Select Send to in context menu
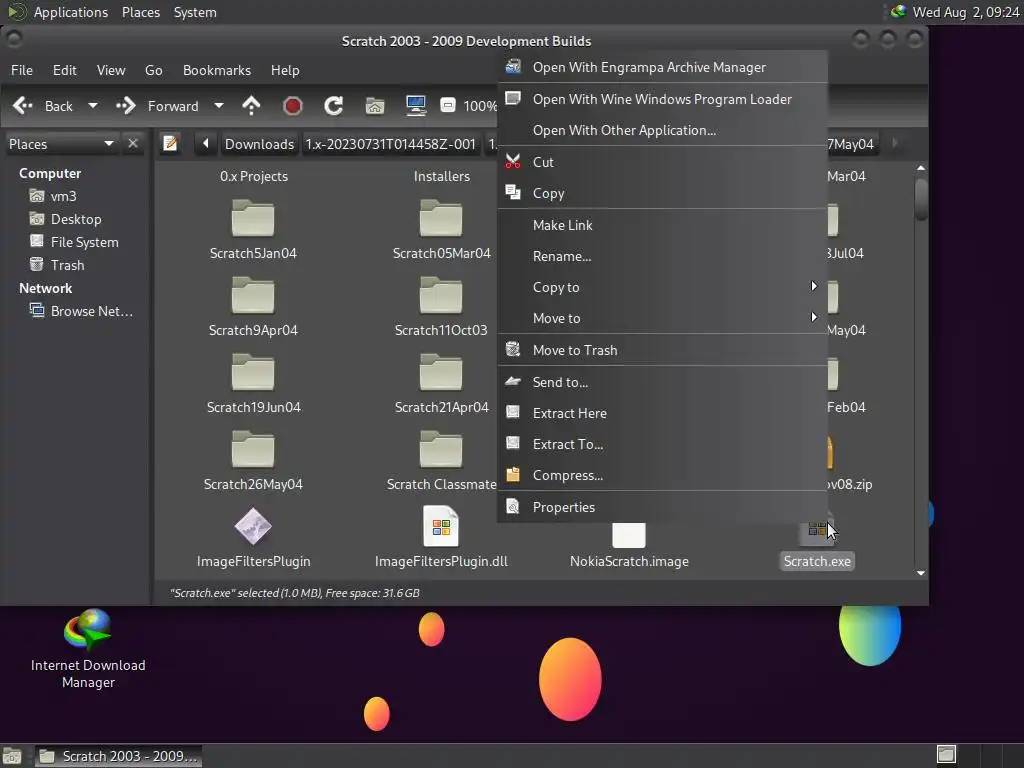1024x768 pixels. [x=662, y=382]
